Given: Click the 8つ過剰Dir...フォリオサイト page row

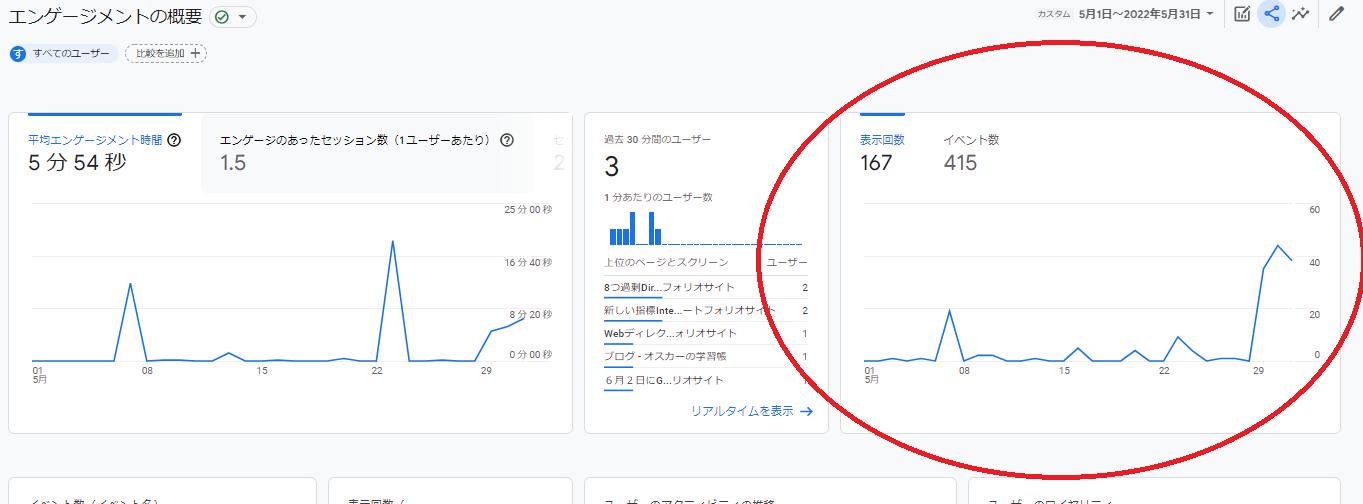Looking at the screenshot, I should coord(669,288).
